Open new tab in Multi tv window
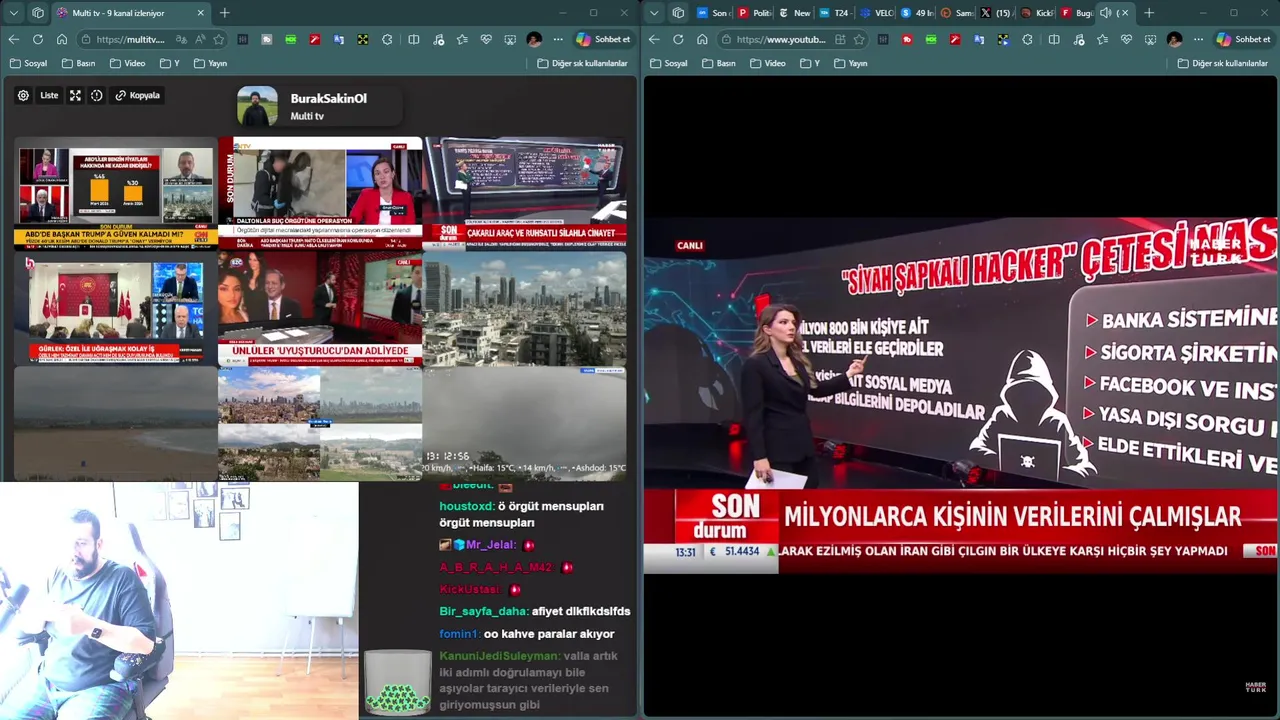This screenshot has height=720, width=1280. pyautogui.click(x=224, y=13)
